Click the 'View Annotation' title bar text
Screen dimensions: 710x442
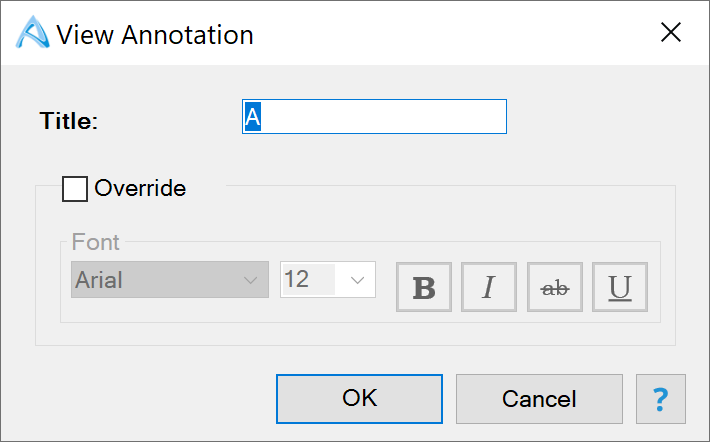coord(155,35)
